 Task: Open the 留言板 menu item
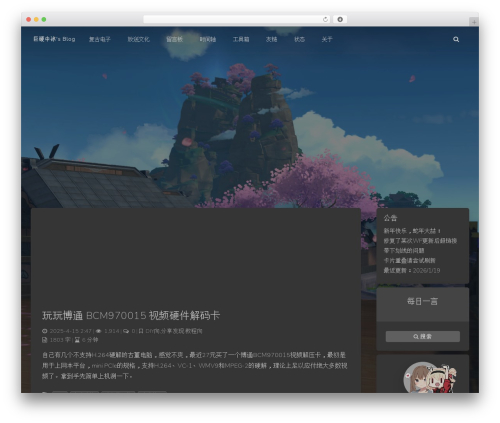(x=175, y=39)
